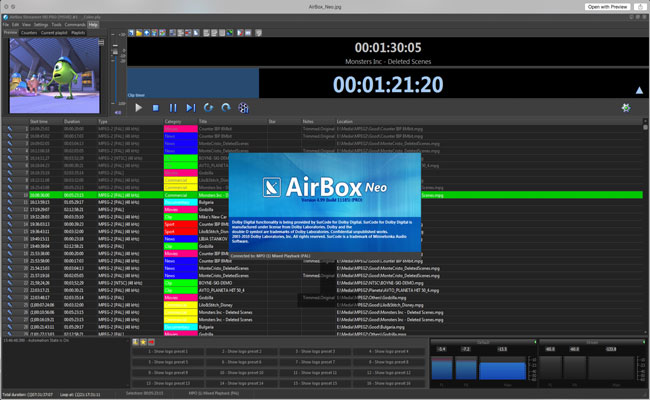Click the last toolbar icon at far right
The image size is (650, 400).
point(258,33)
